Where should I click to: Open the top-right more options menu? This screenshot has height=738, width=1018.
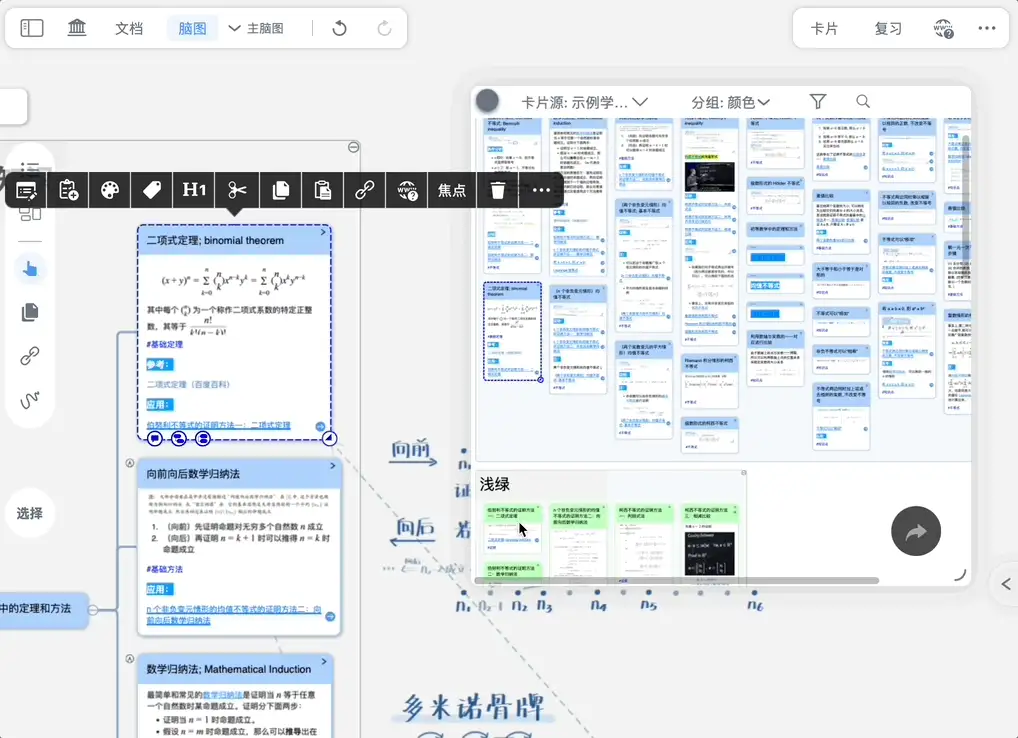click(x=987, y=28)
